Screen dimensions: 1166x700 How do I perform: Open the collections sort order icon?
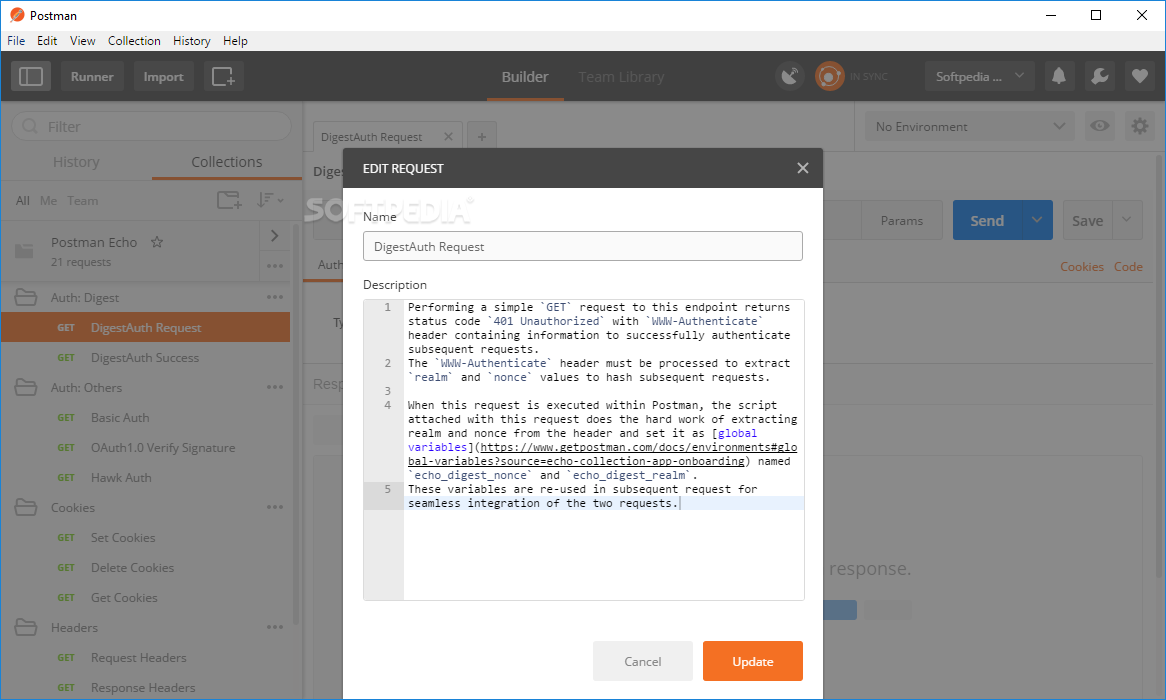click(270, 200)
